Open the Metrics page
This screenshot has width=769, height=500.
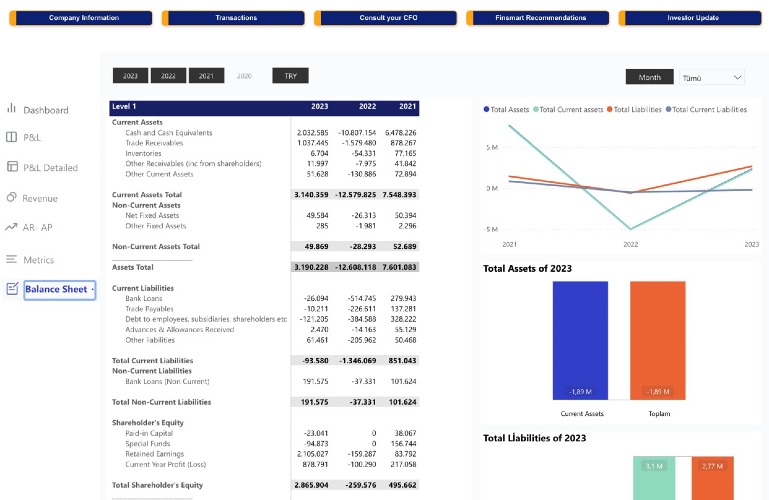coord(39,260)
